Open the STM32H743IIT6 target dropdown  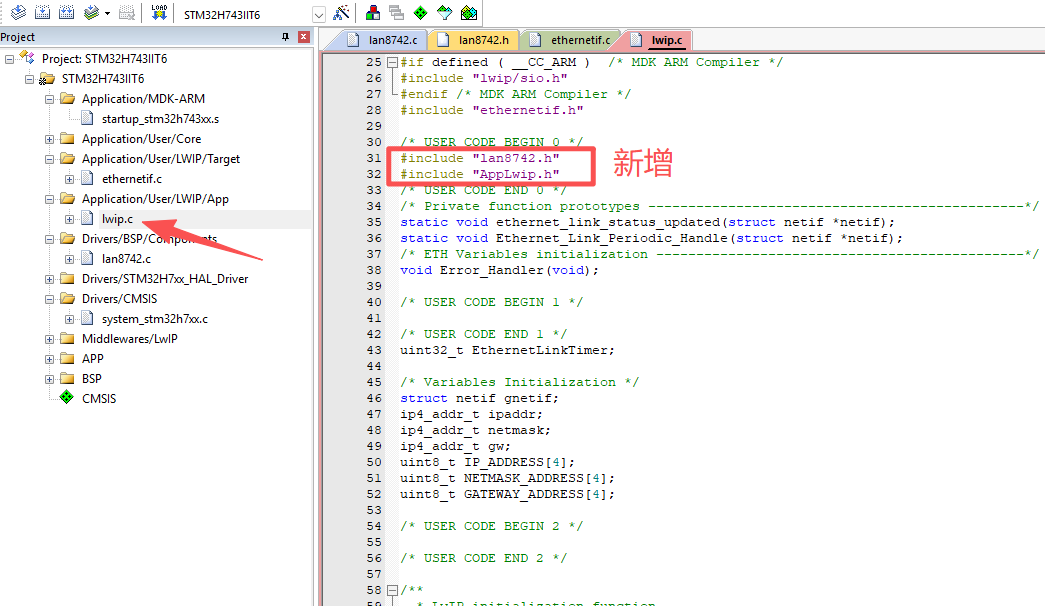[x=319, y=15]
